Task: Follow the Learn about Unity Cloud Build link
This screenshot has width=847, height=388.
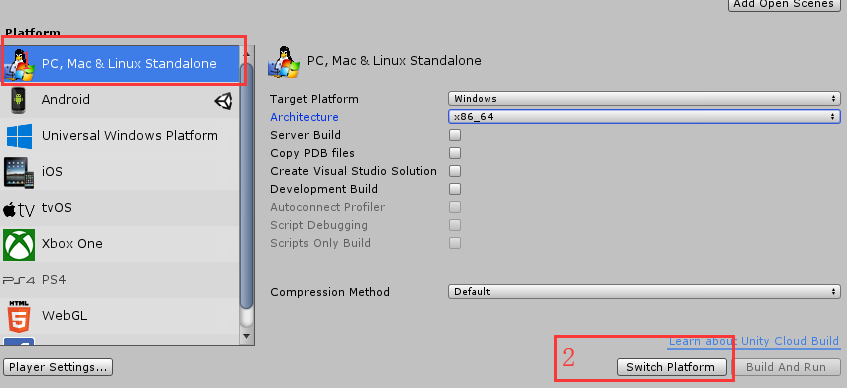Action: point(754,342)
